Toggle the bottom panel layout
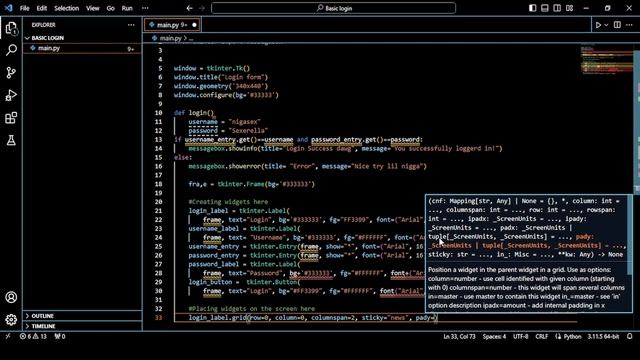Image resolution: width=640 pixels, height=360 pixels. (544, 8)
